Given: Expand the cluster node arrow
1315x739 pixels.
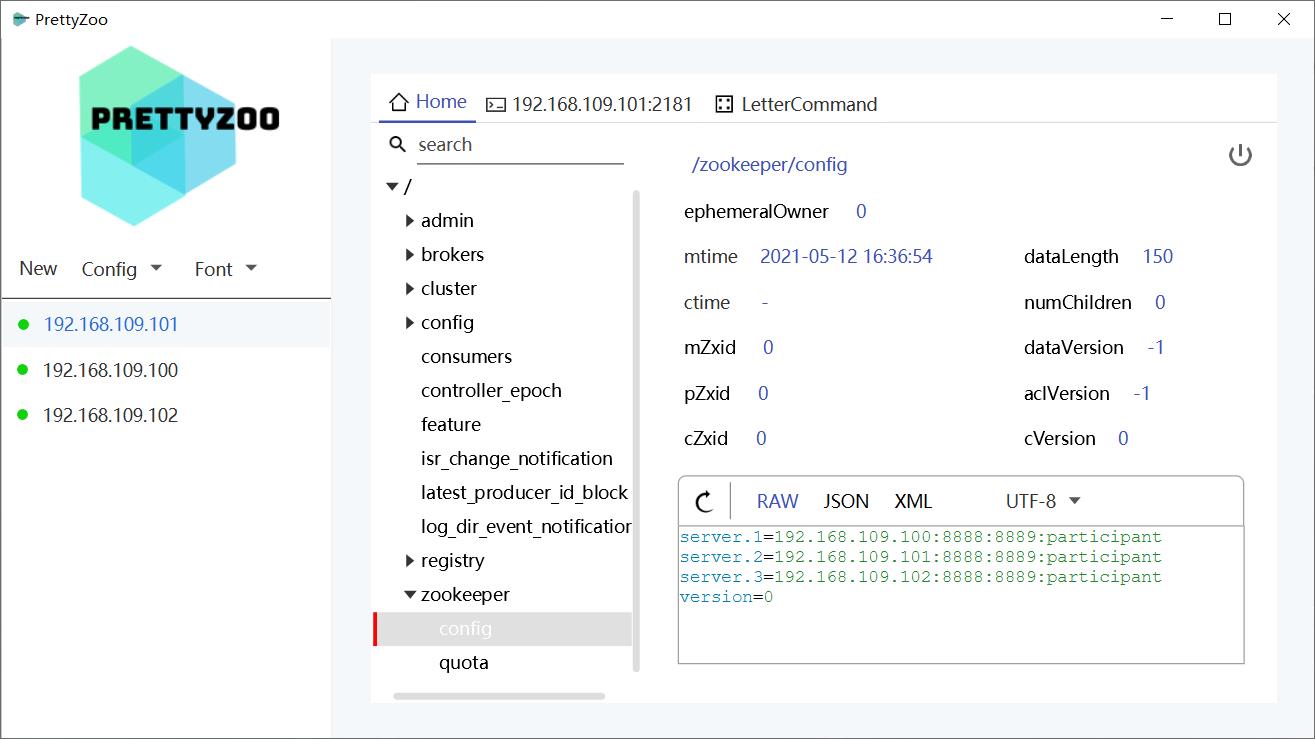Looking at the screenshot, I should [410, 289].
